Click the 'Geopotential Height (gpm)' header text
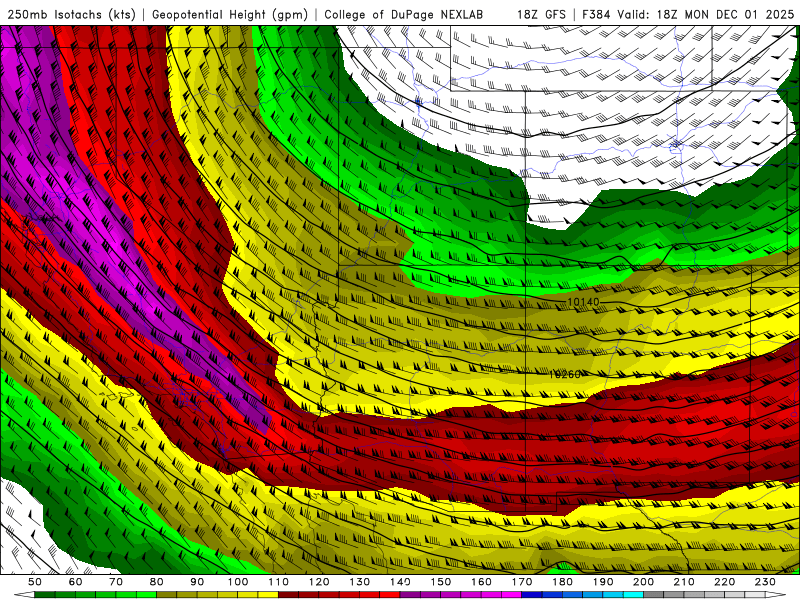Image resolution: width=800 pixels, height=600 pixels. point(230,15)
